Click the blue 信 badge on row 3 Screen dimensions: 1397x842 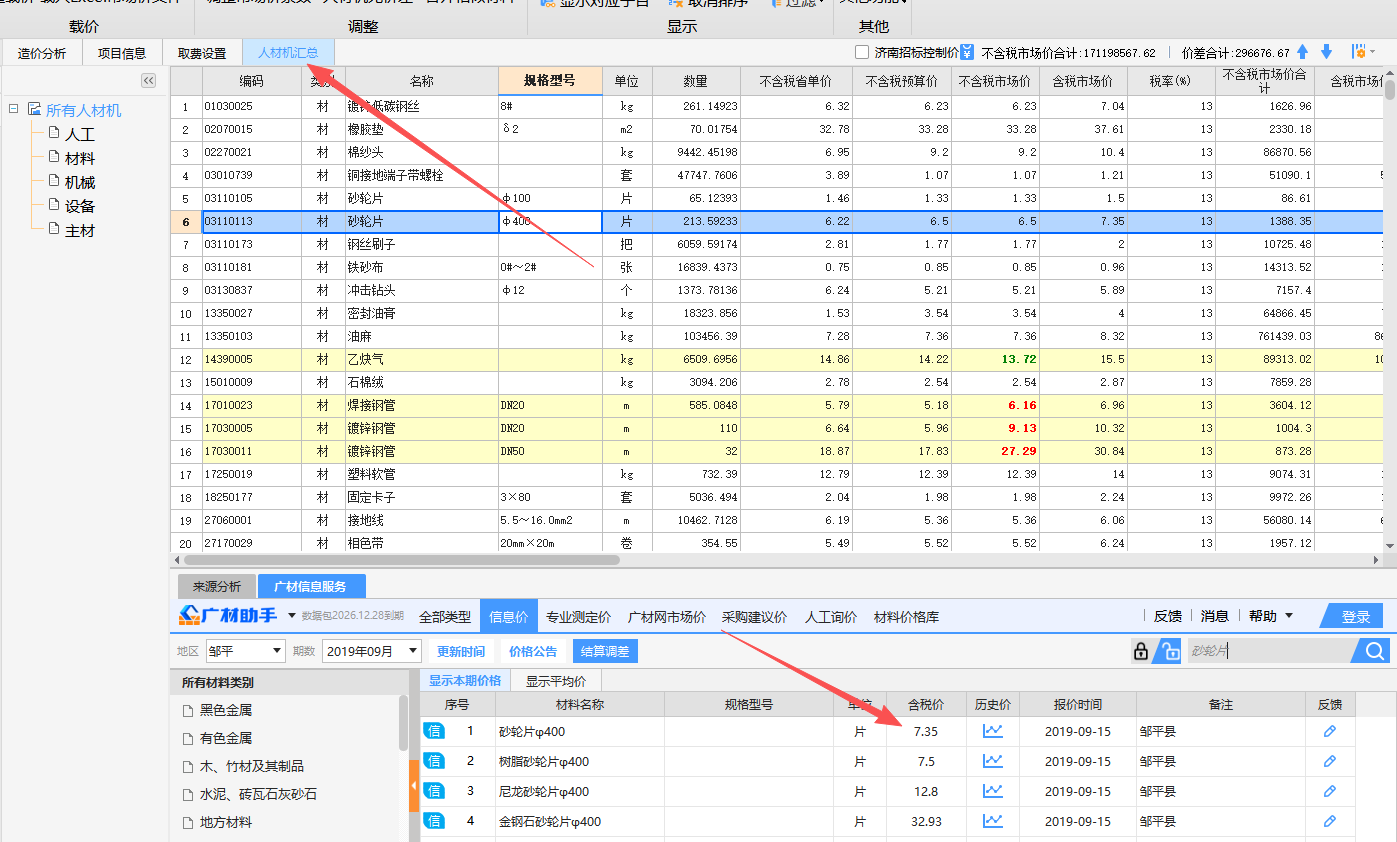tap(433, 791)
